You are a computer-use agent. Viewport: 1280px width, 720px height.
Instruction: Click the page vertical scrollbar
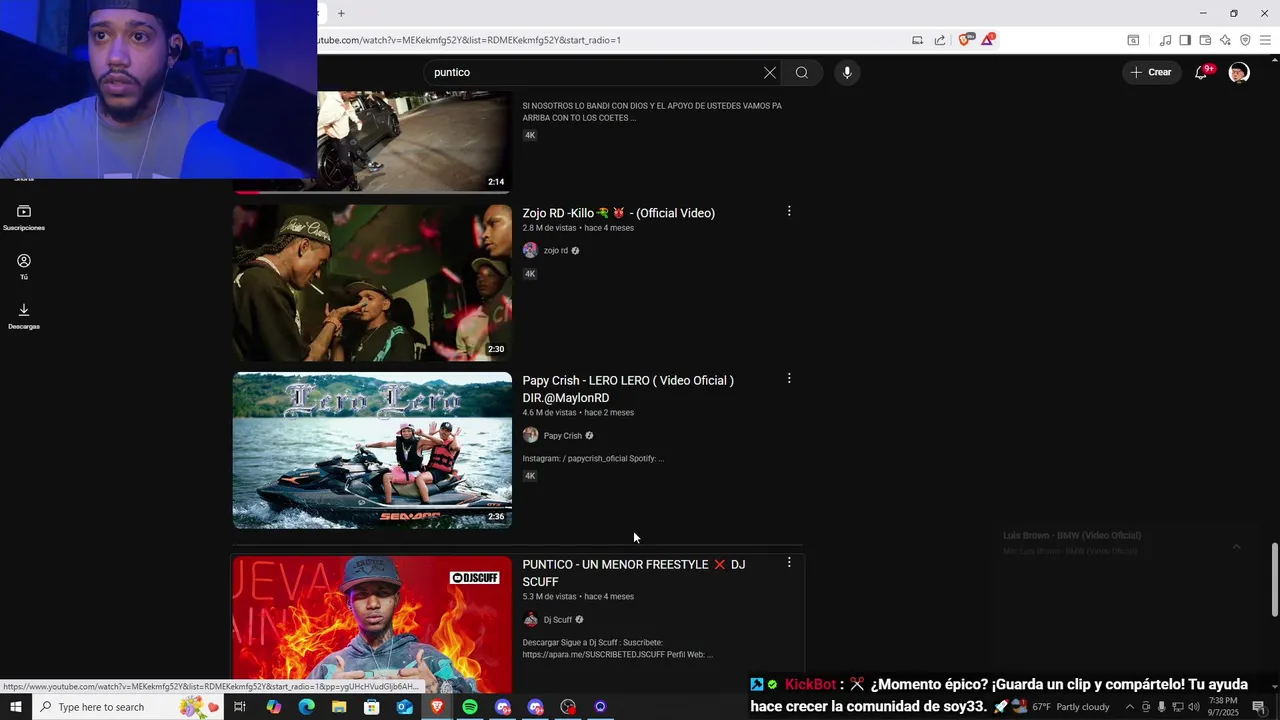[1274, 580]
